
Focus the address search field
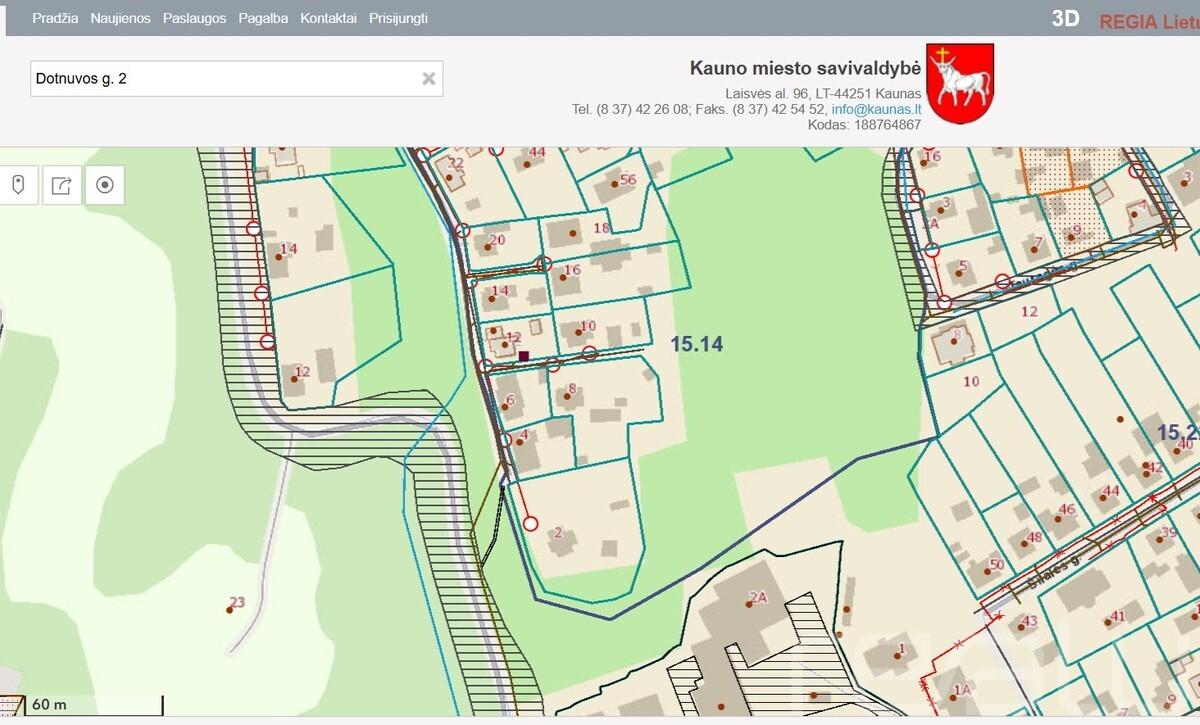[236, 78]
